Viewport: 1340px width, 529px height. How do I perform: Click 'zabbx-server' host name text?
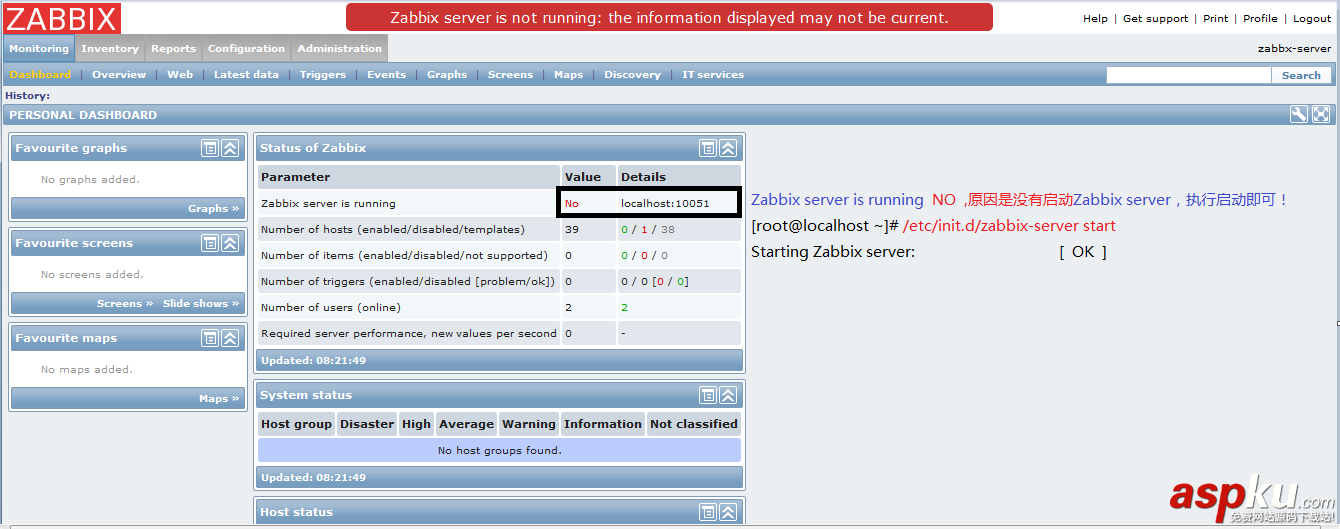click(1294, 48)
